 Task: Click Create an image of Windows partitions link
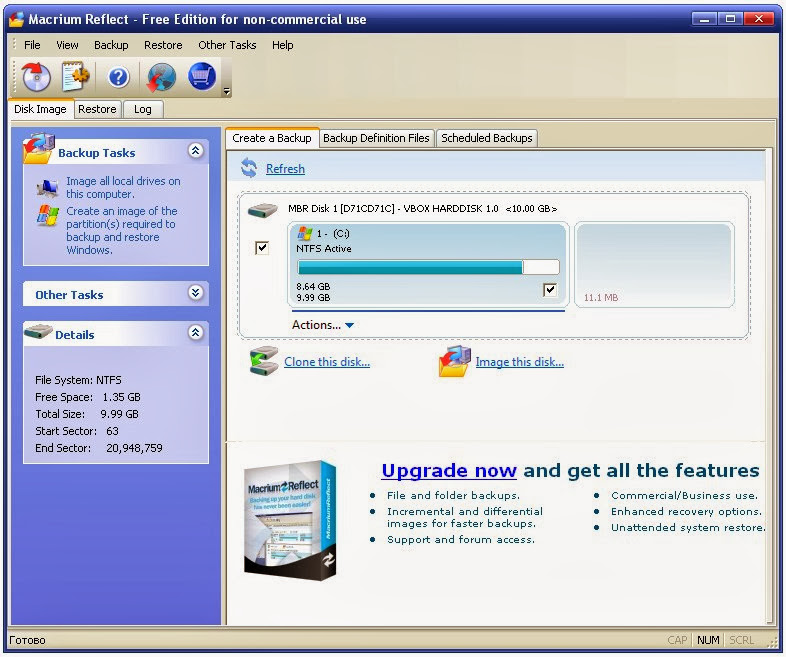[121, 231]
